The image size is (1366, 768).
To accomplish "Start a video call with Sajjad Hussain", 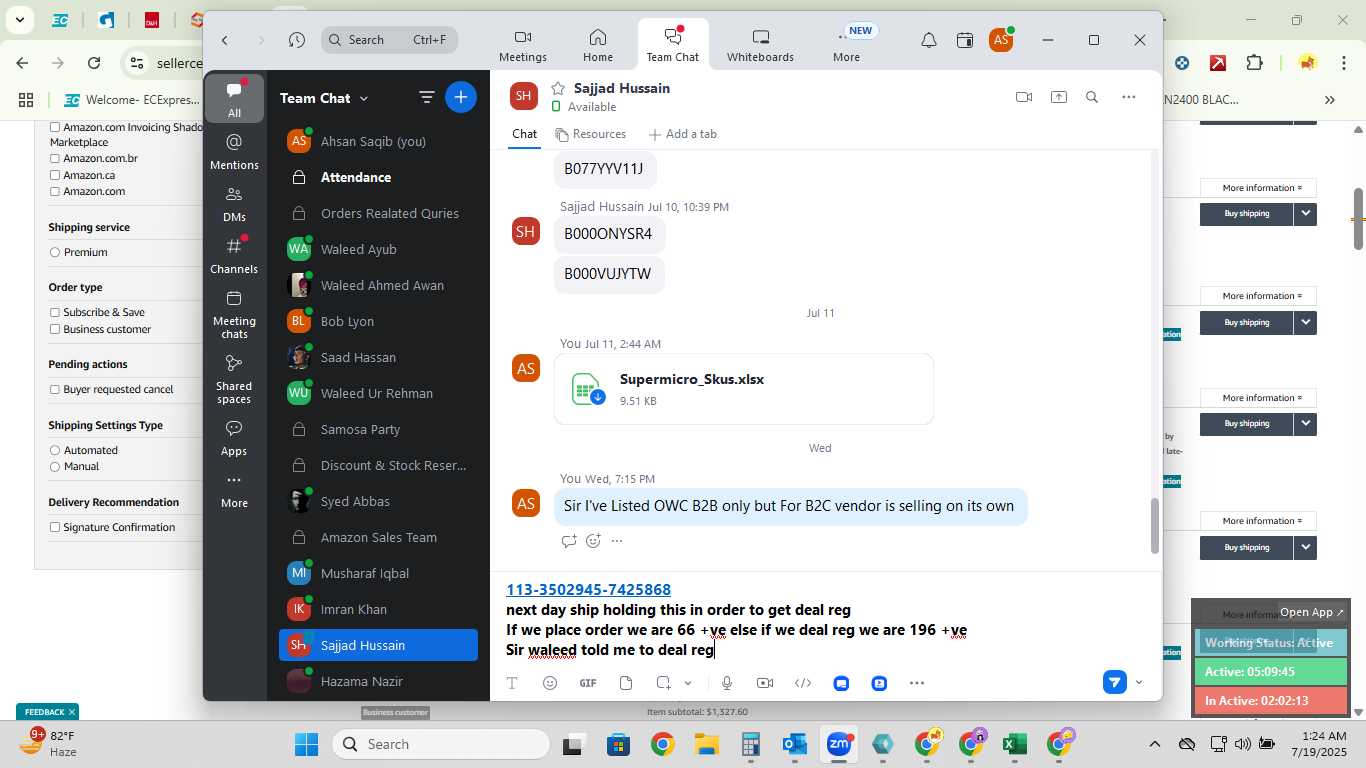I will point(1023,97).
